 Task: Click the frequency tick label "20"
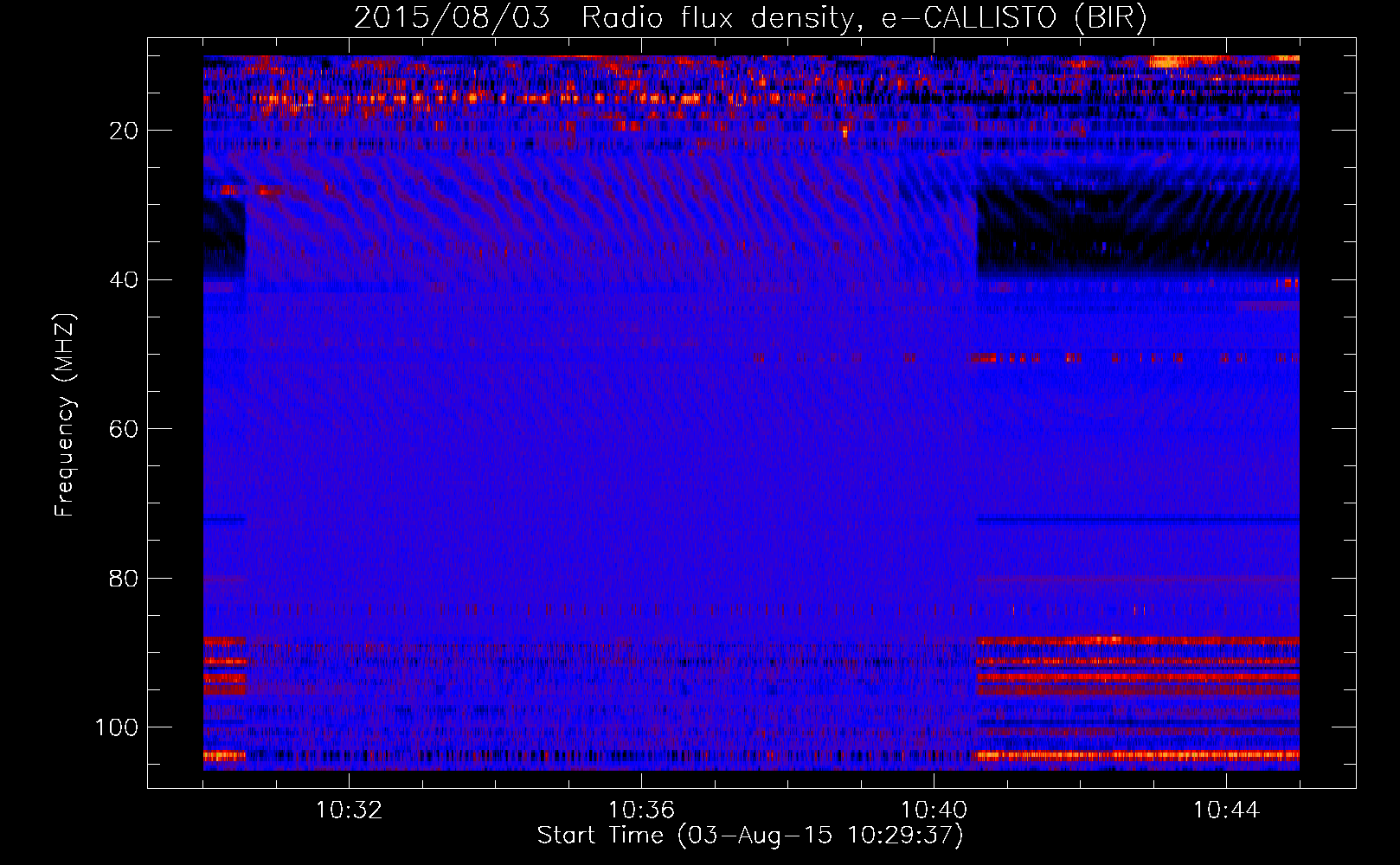pyautogui.click(x=125, y=131)
